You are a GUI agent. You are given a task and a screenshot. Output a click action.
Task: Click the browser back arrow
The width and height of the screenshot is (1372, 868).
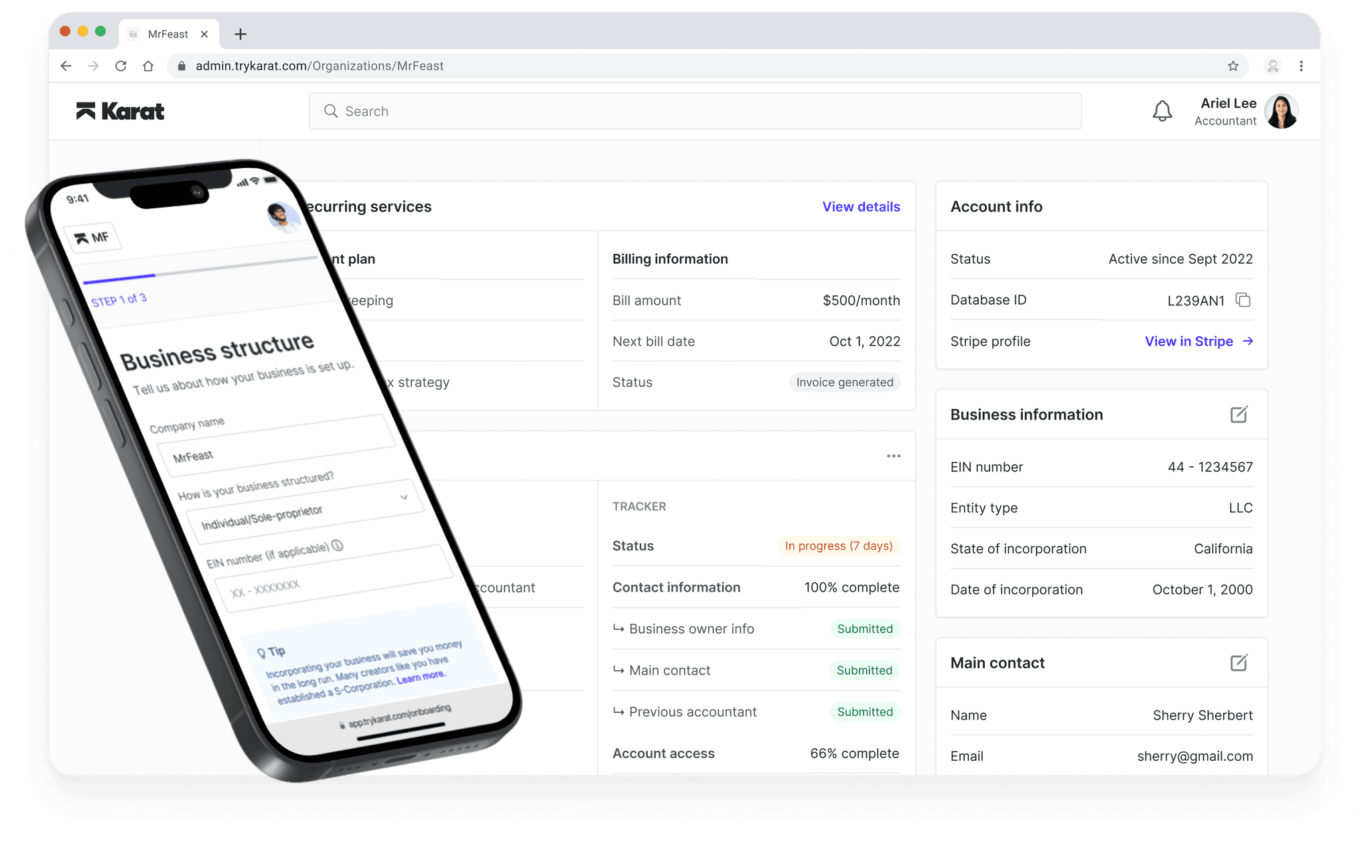click(x=66, y=66)
